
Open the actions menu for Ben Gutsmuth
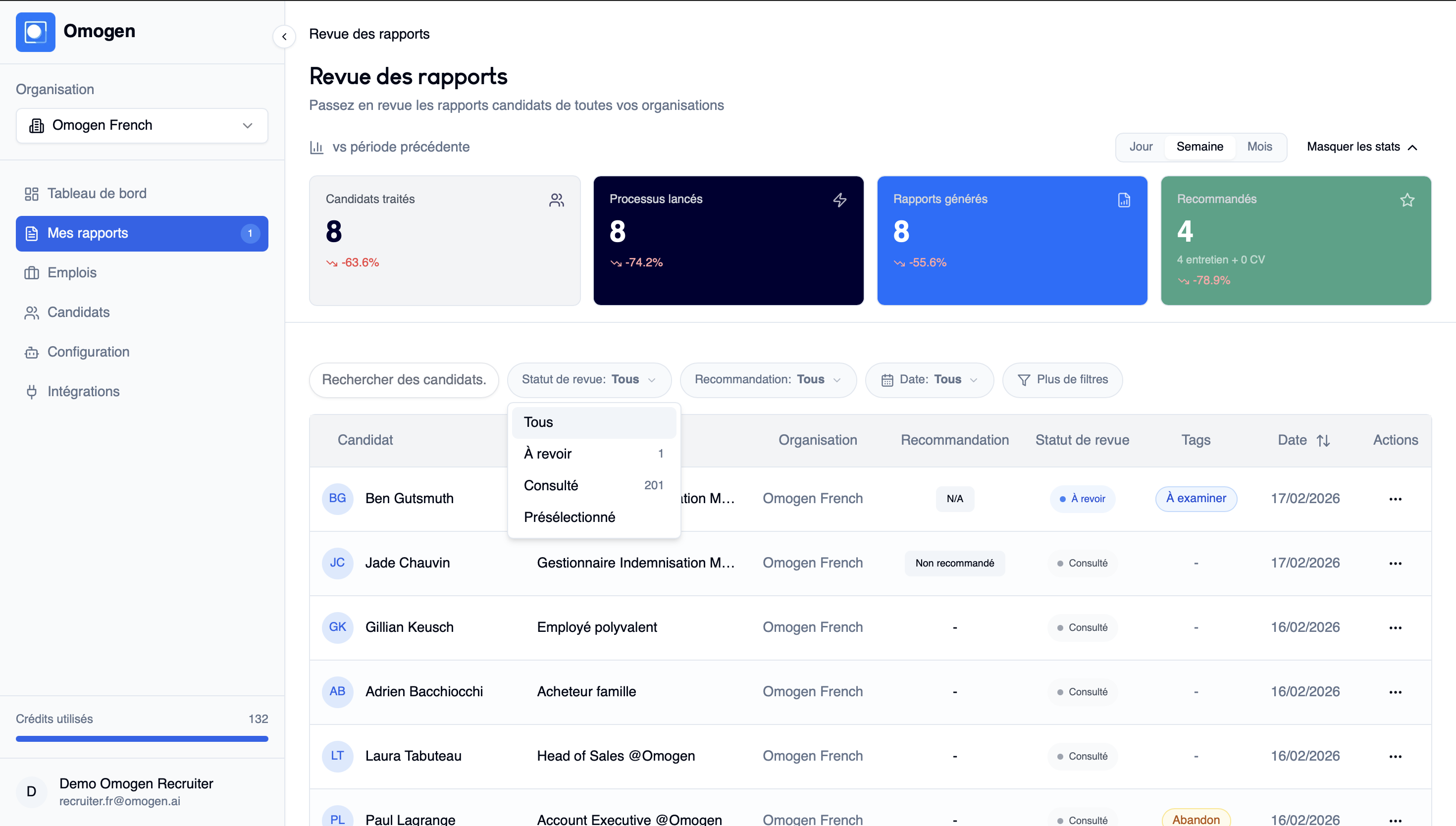point(1395,499)
